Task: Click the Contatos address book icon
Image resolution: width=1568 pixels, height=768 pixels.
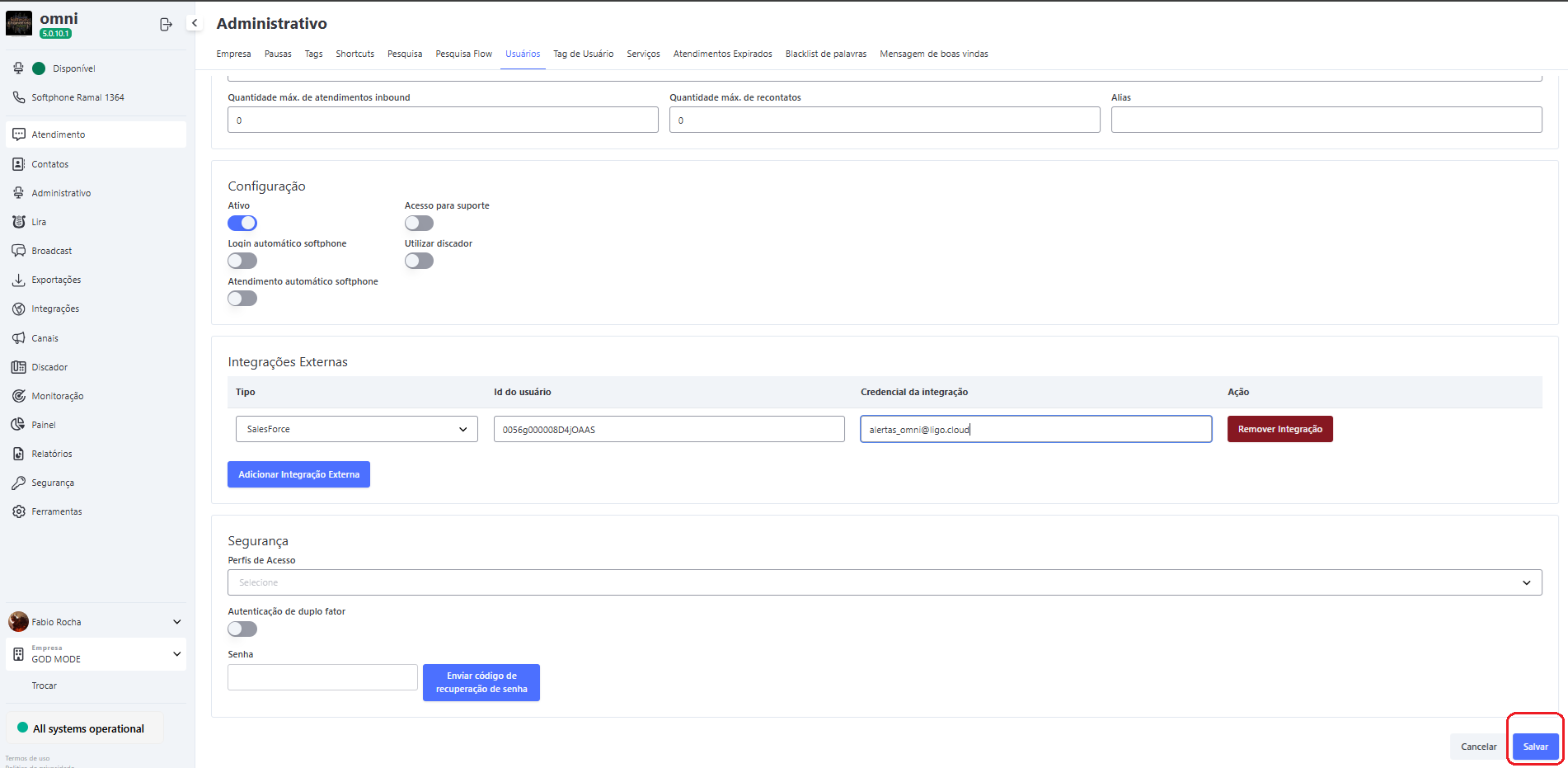Action: click(x=19, y=164)
